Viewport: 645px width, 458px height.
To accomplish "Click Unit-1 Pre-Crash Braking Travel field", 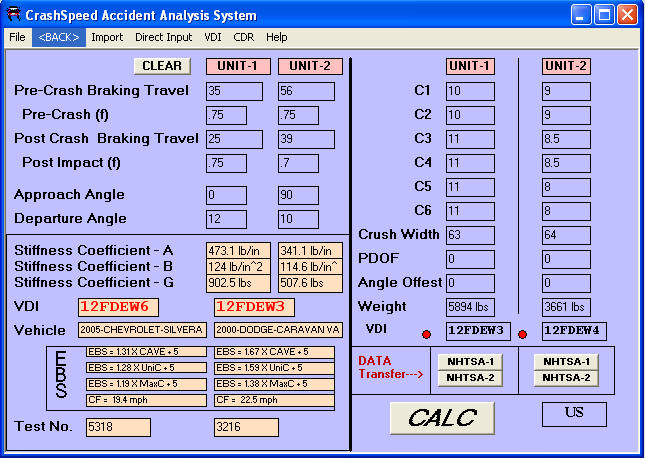I will pyautogui.click(x=226, y=91).
